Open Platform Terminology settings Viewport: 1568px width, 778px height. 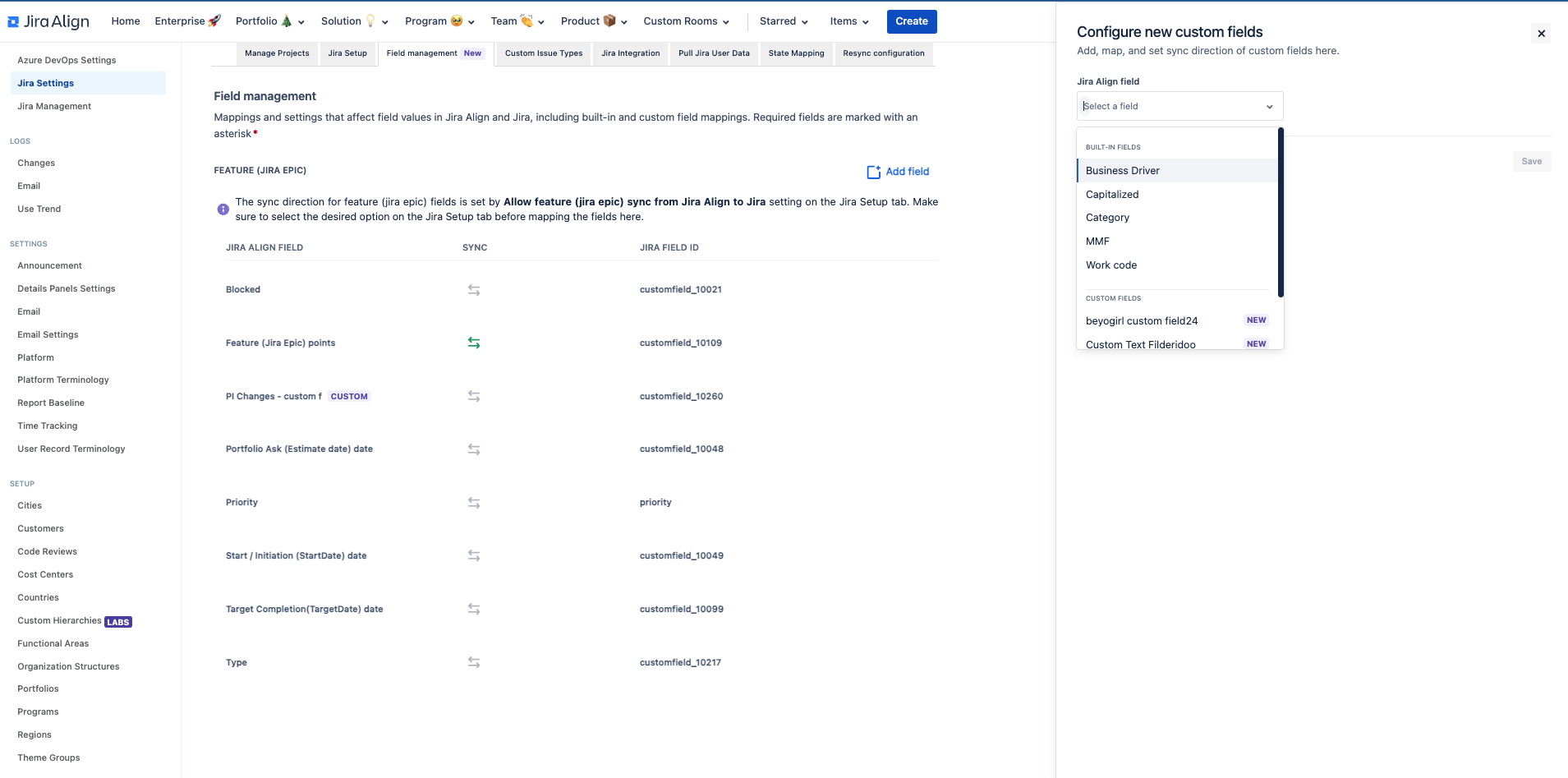click(63, 380)
